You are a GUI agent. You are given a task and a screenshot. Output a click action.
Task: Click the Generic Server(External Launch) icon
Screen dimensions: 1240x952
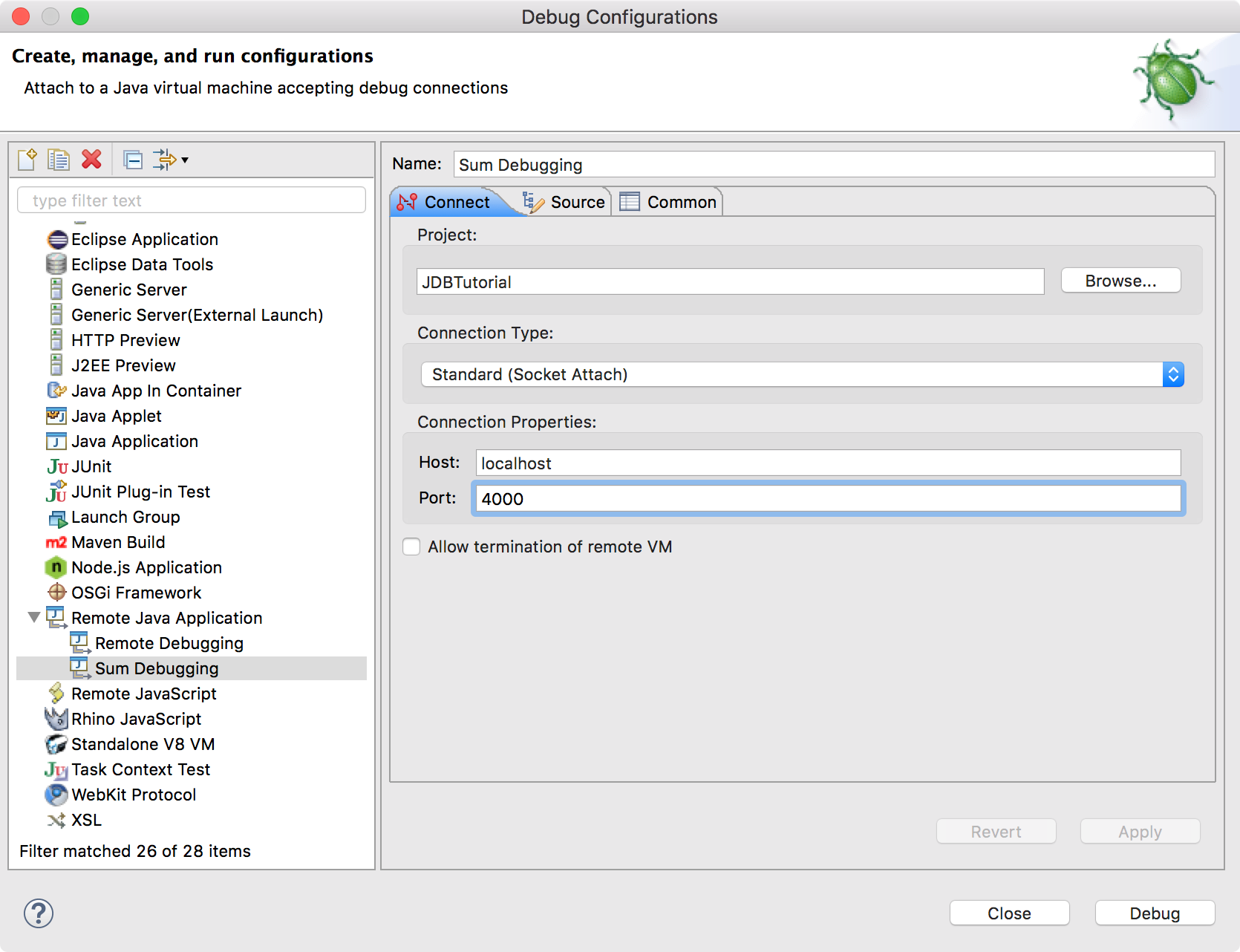pos(56,315)
